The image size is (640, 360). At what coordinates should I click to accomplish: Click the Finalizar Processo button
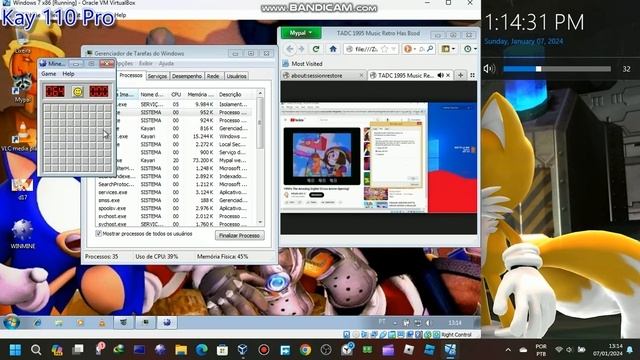click(239, 236)
